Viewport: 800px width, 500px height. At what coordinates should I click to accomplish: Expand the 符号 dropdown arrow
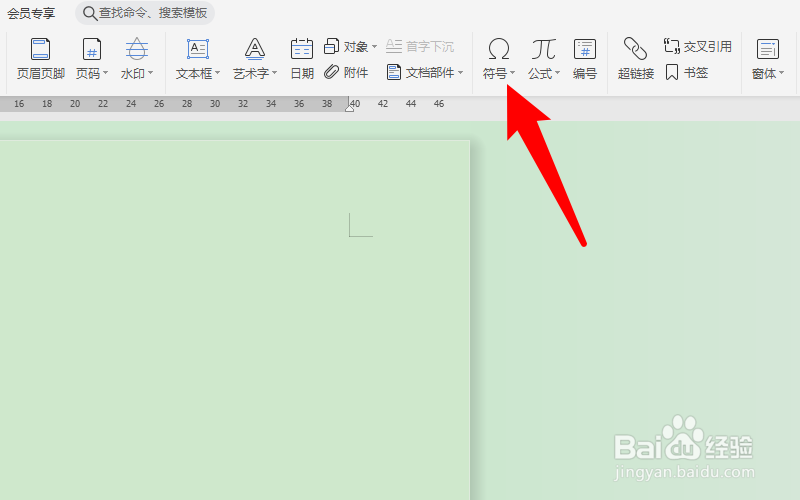512,73
